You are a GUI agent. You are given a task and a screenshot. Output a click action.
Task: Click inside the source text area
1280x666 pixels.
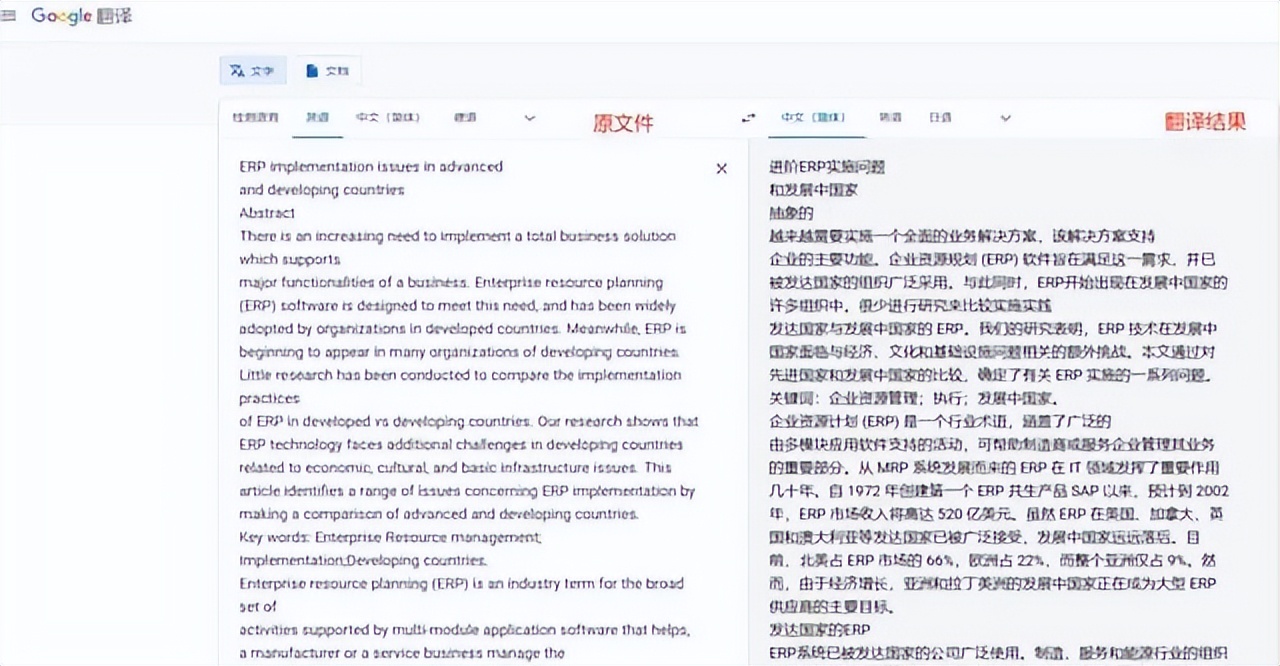pyautogui.click(x=460, y=400)
